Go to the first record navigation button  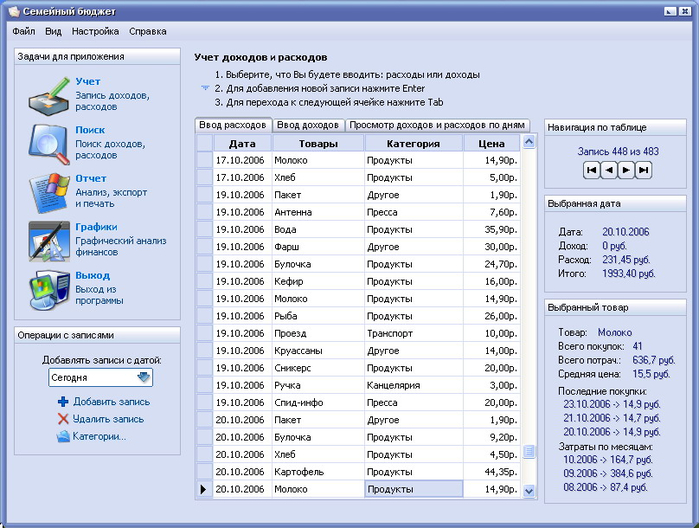592,171
